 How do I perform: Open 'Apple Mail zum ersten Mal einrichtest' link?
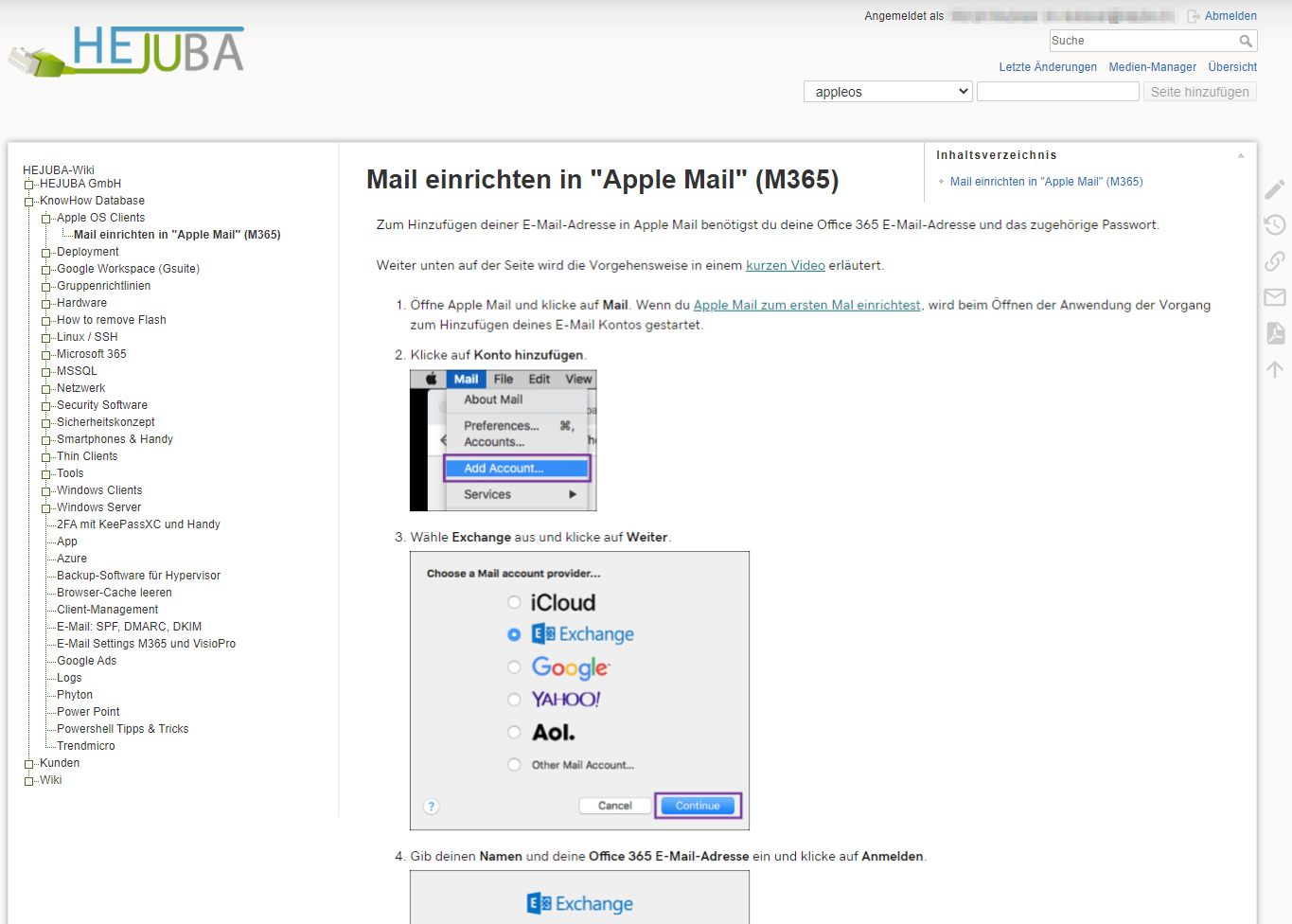pyautogui.click(x=807, y=305)
